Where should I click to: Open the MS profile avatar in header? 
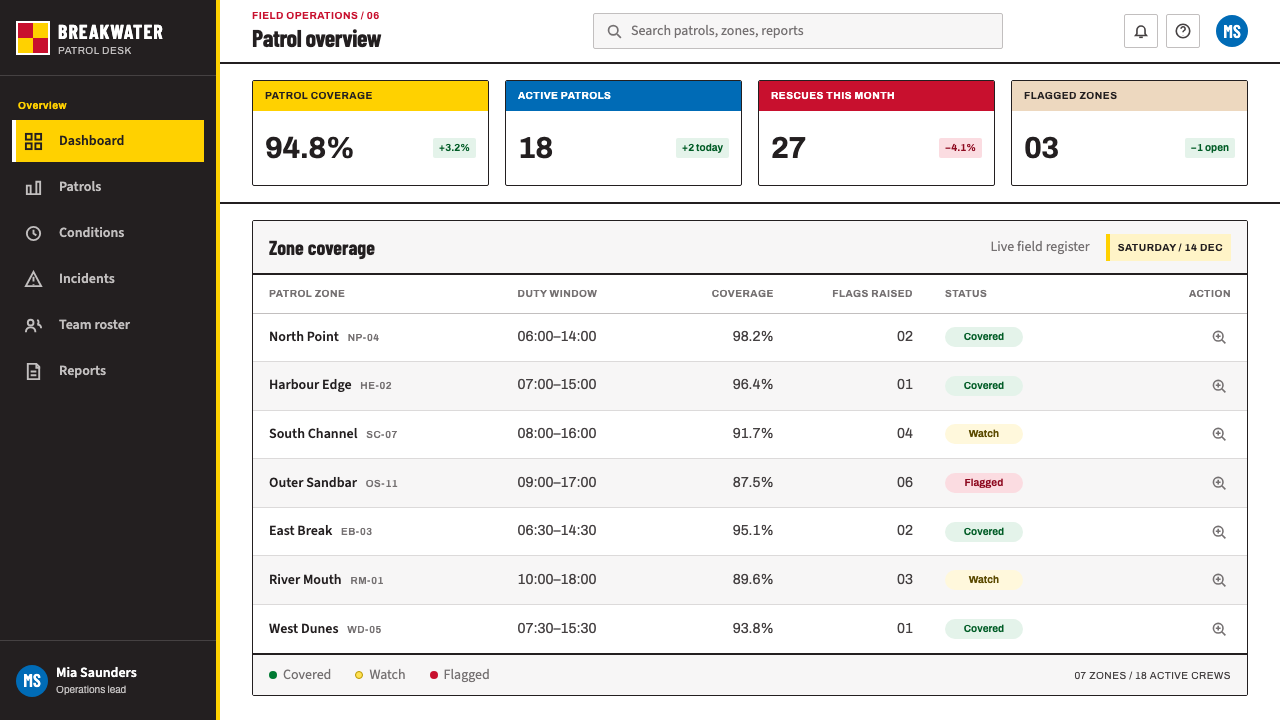point(1232,31)
